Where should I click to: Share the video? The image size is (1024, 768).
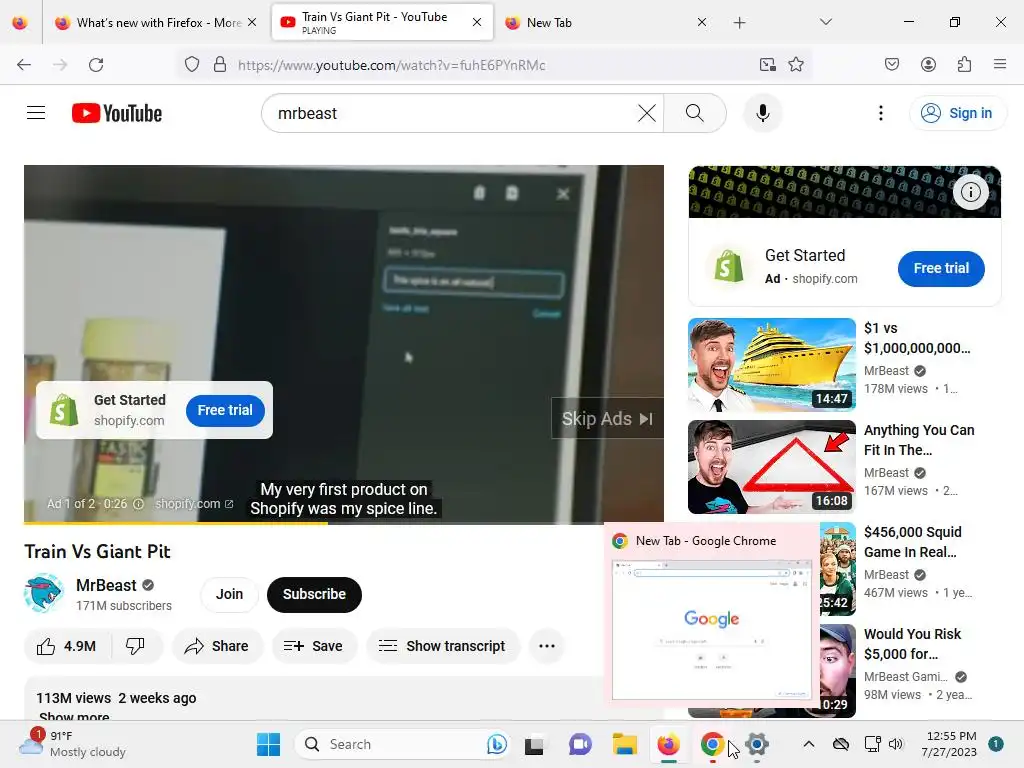[x=216, y=646]
